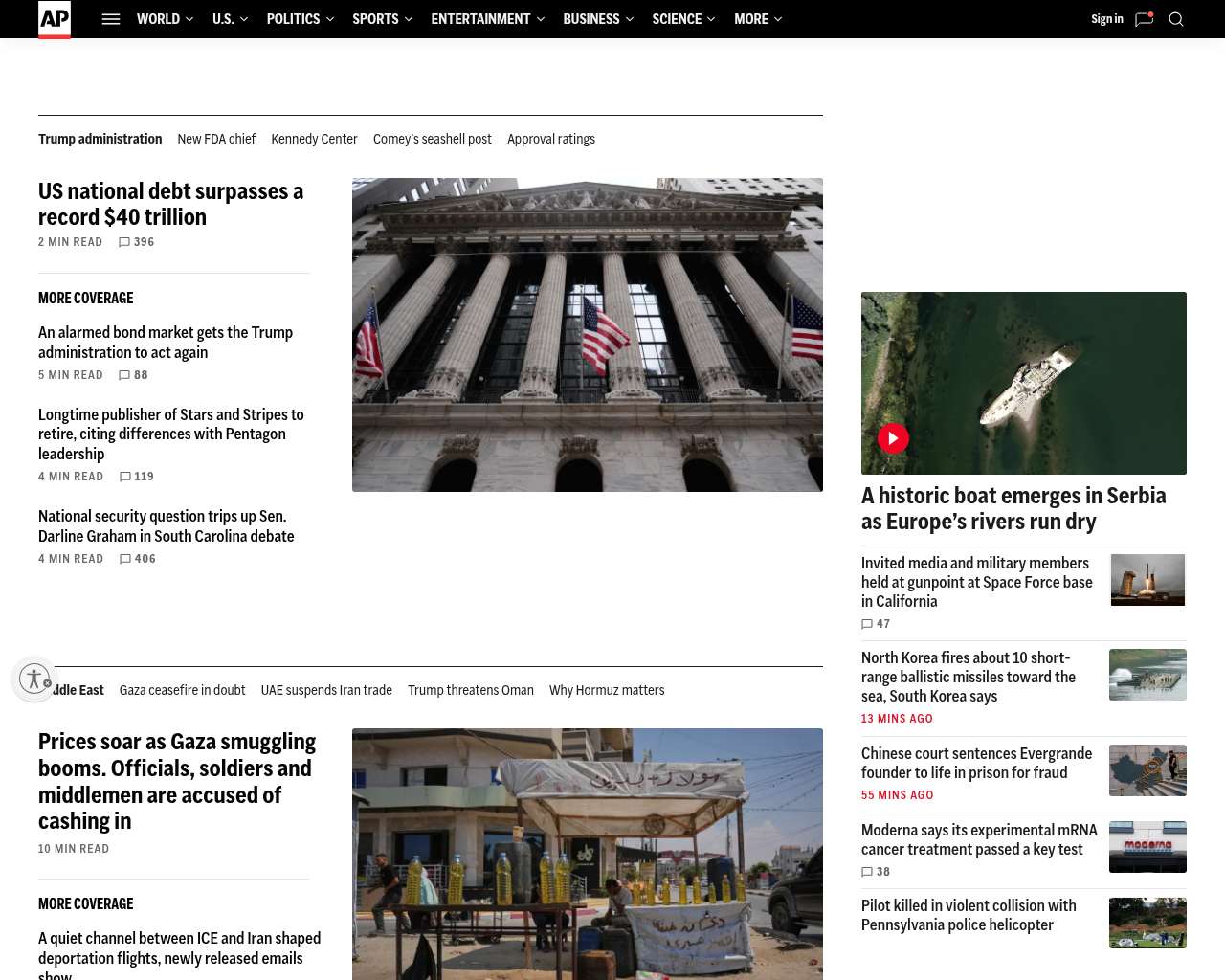This screenshot has width=1225, height=980.
Task: Open Moderna mRNA cancer treatment article
Action: click(x=979, y=839)
